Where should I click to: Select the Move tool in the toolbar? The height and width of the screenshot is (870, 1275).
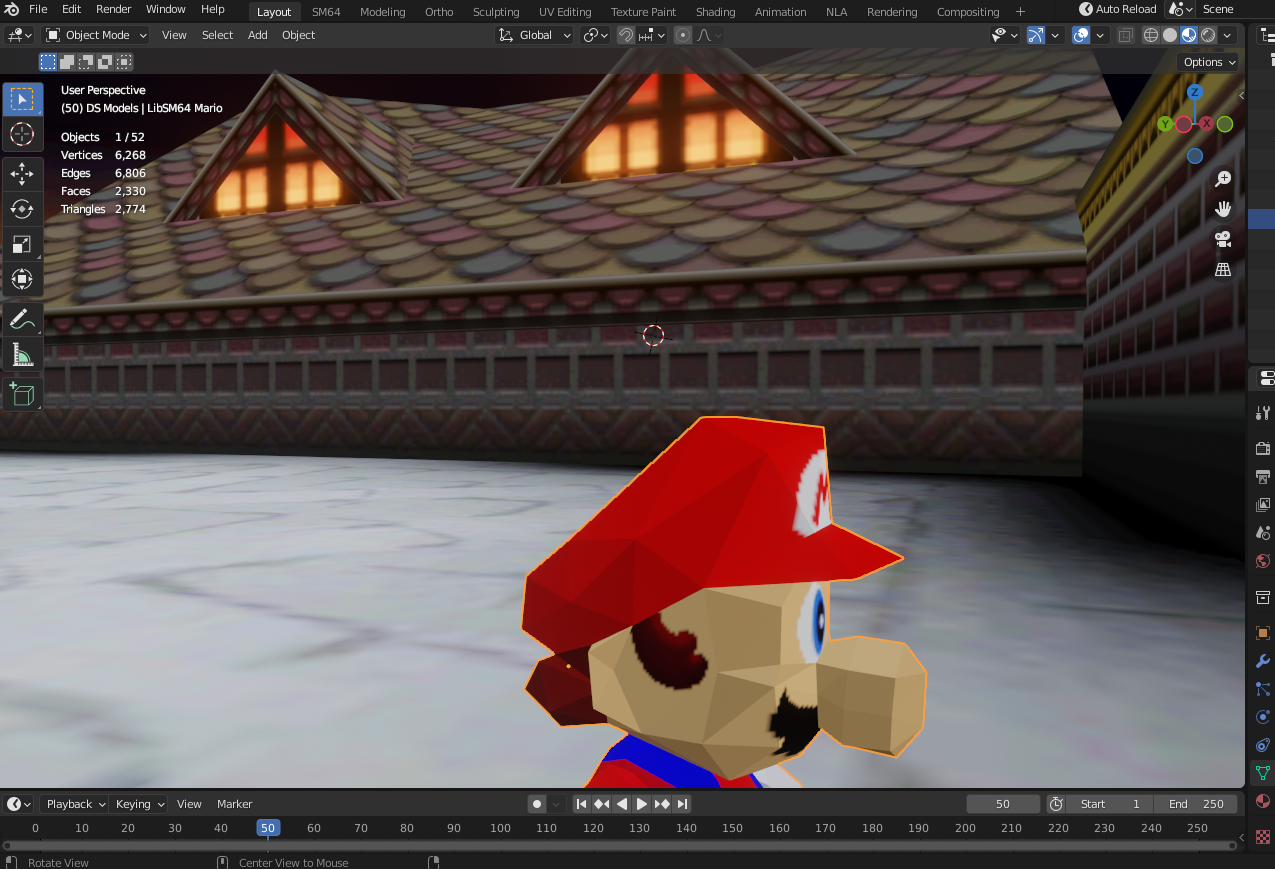(22, 173)
